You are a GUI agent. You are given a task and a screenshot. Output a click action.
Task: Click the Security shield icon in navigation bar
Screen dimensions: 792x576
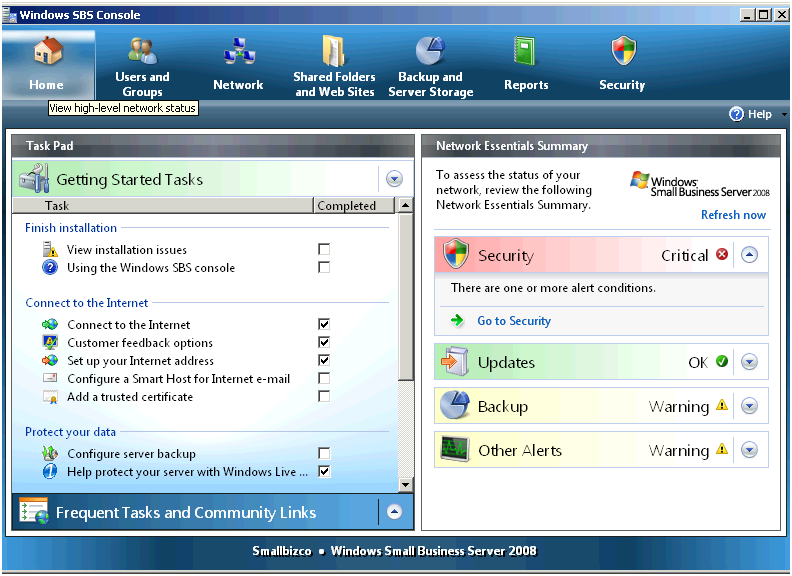tap(624, 51)
